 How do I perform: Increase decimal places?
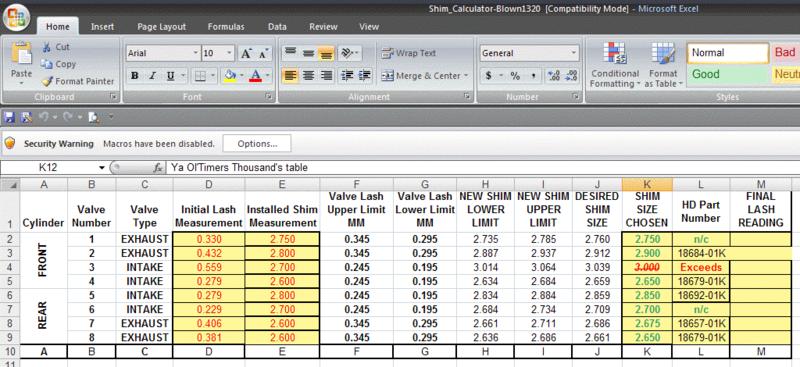[x=554, y=76]
